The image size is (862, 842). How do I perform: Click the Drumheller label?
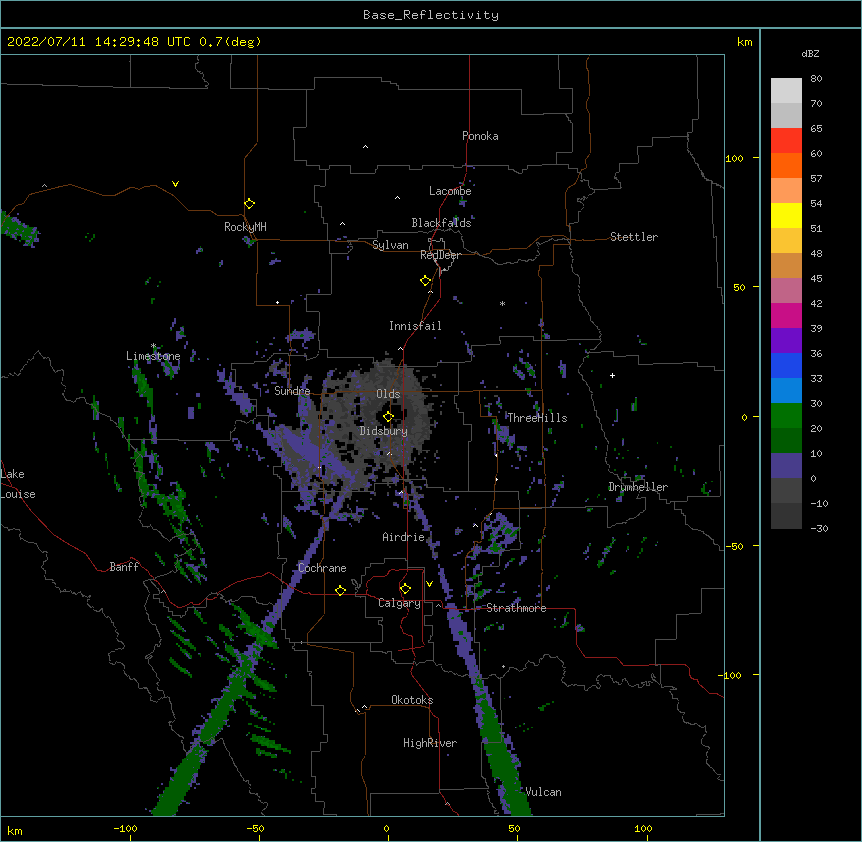click(x=638, y=487)
